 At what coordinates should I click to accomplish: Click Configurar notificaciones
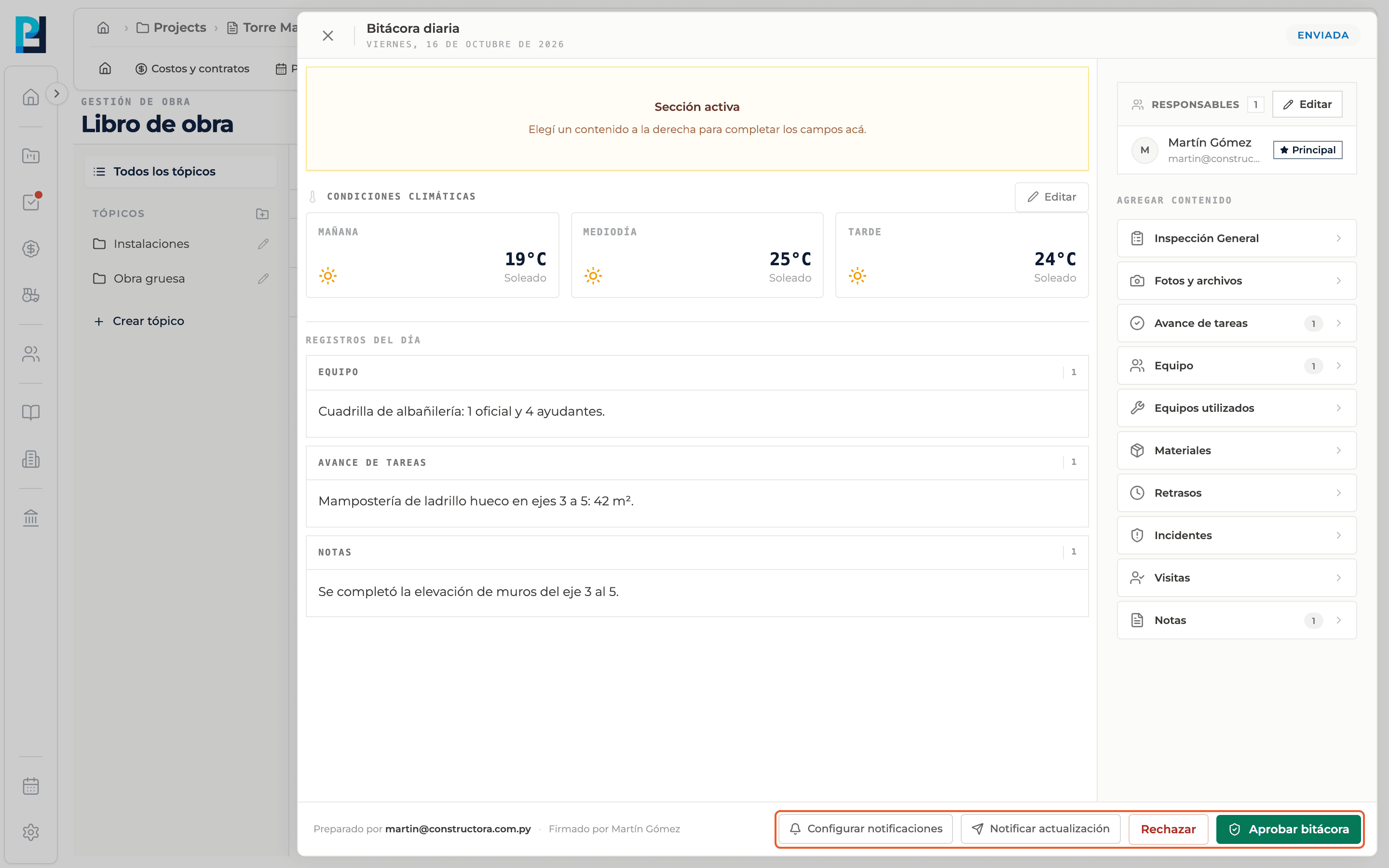[x=866, y=829]
